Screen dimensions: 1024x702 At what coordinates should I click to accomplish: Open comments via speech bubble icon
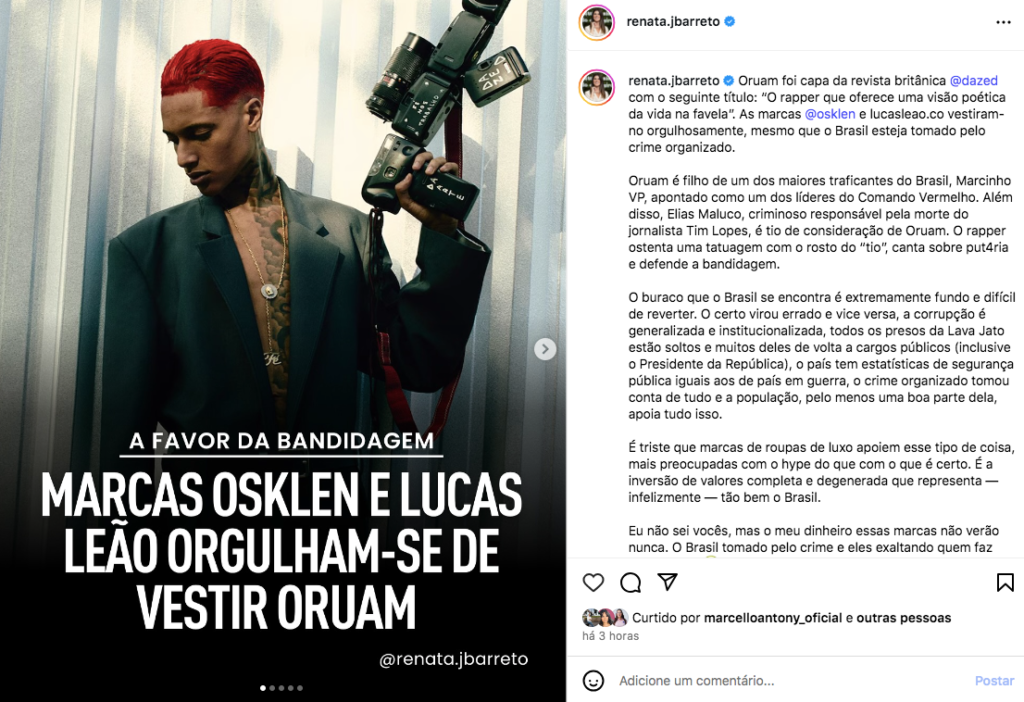630,582
